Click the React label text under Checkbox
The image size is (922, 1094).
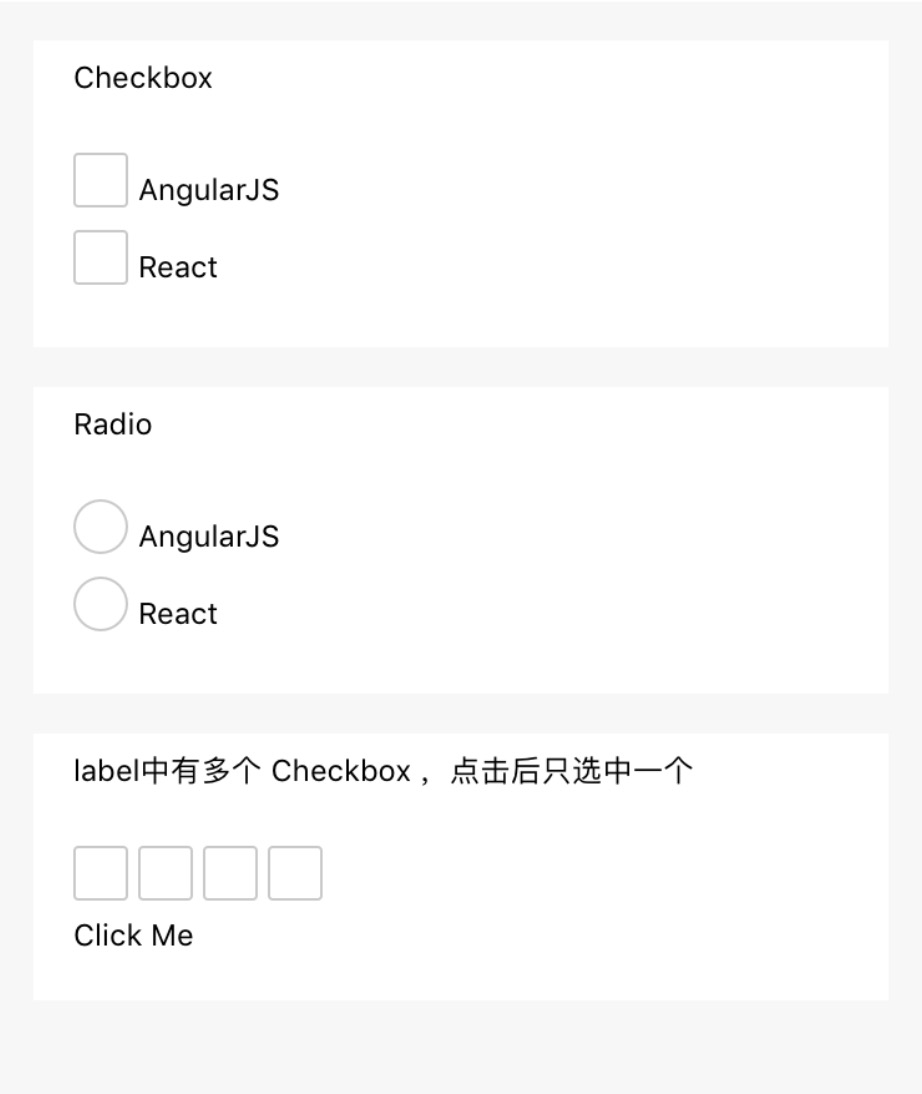click(177, 268)
